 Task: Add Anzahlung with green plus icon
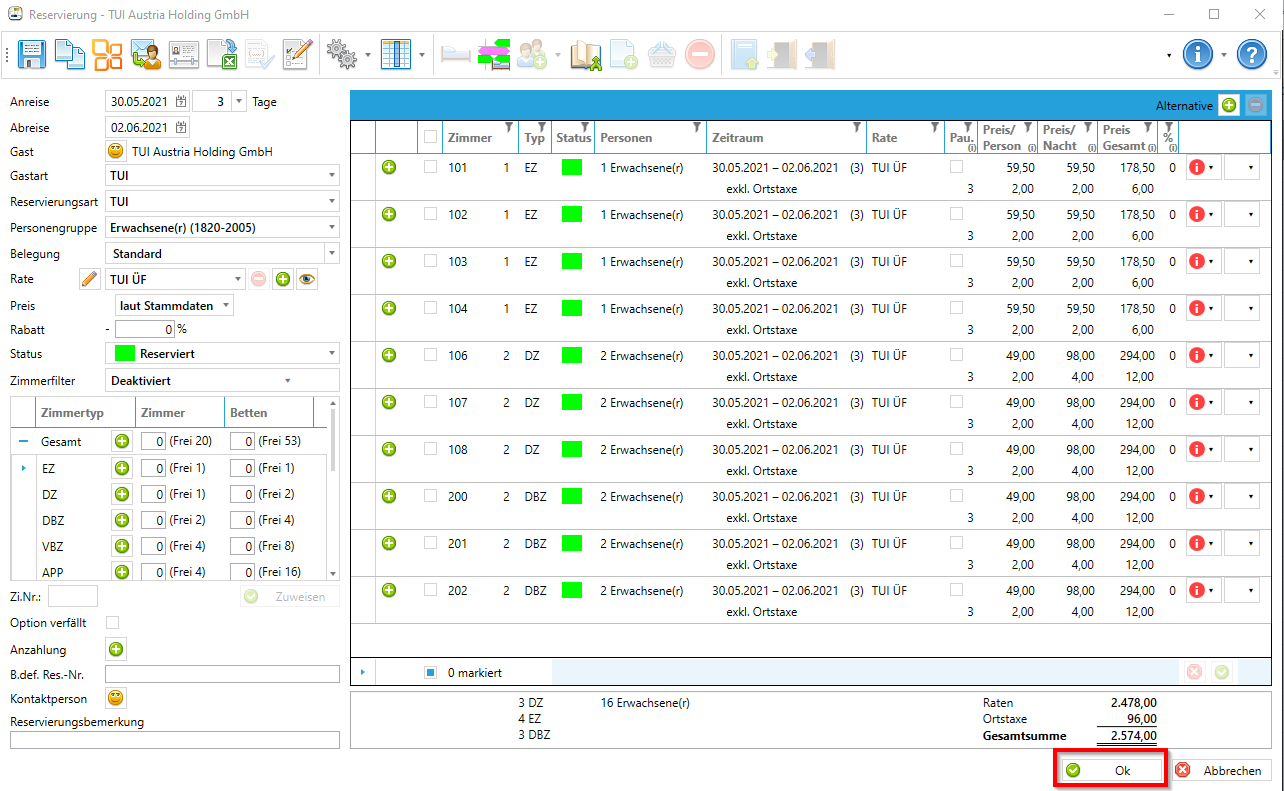[116, 650]
